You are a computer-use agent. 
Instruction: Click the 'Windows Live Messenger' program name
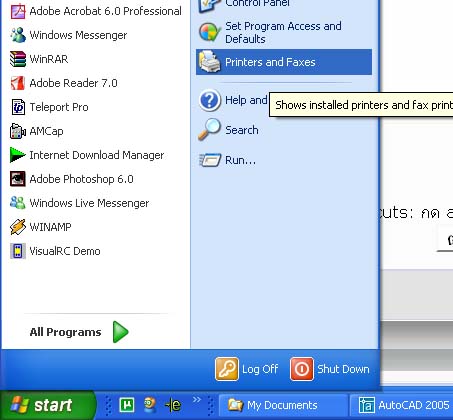click(x=89, y=203)
